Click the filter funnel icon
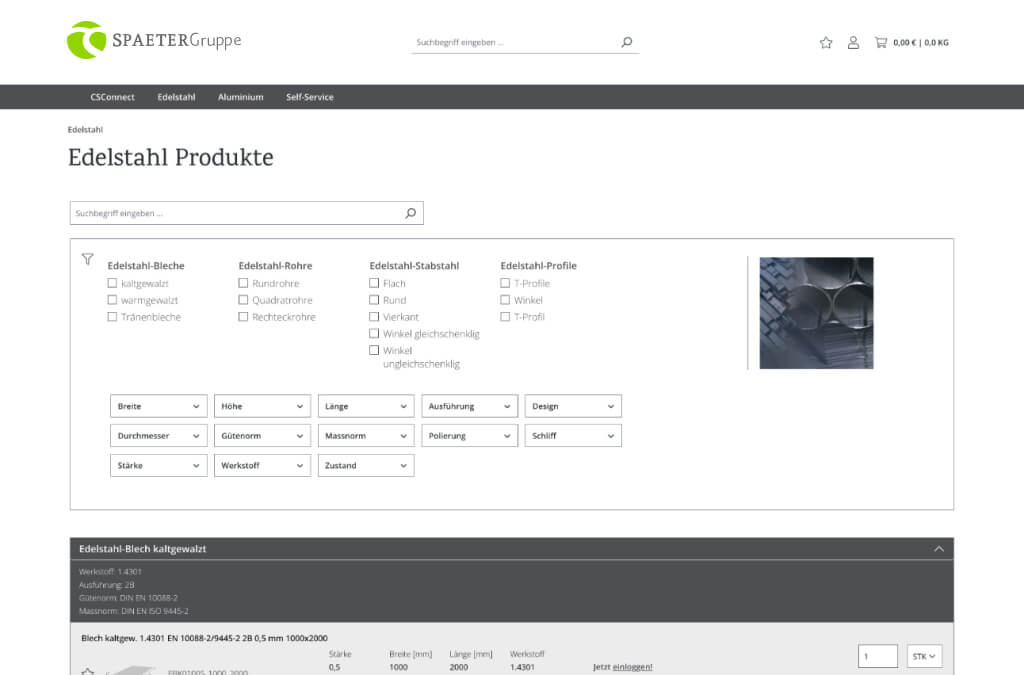Viewport: 1024px width, 675px height. click(88, 259)
